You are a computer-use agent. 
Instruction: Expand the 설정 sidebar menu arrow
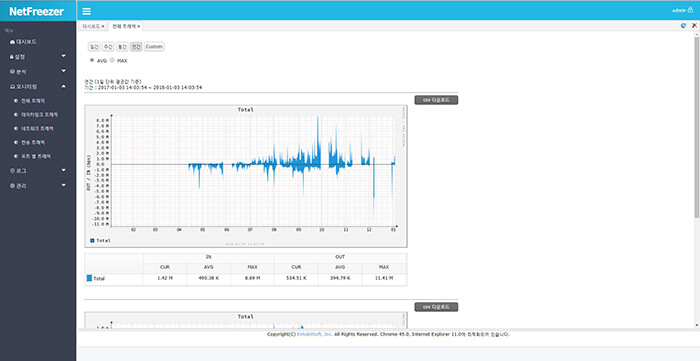63,56
